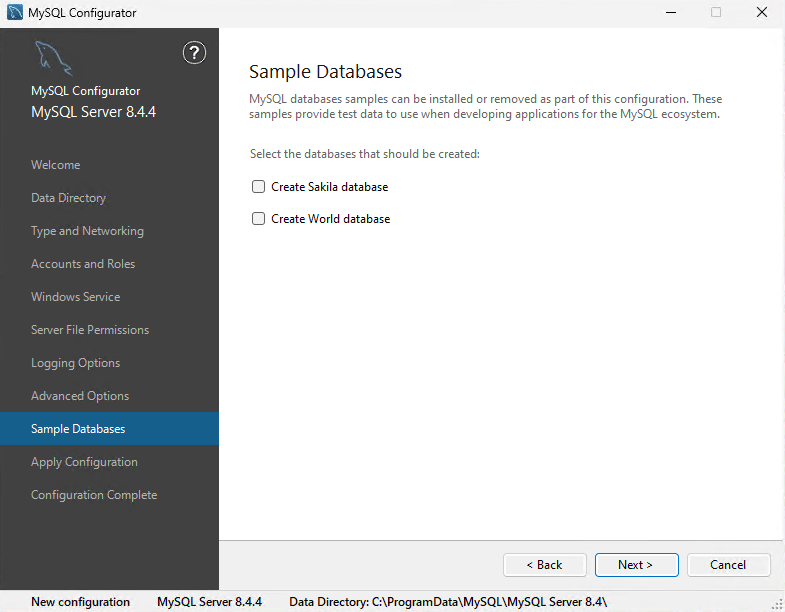Screen dimensions: 785x612
Task: Cancel the configuration wizard
Action: pyautogui.click(x=728, y=565)
